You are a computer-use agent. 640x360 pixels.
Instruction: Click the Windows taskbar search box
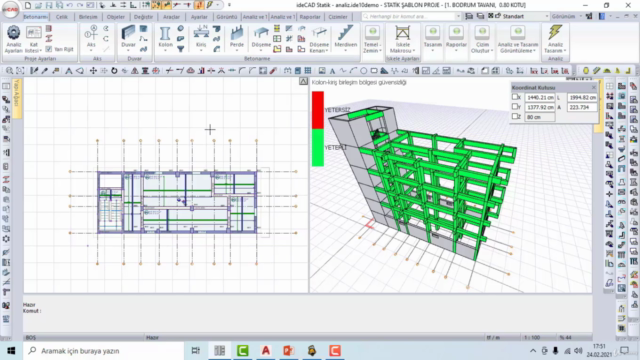pyautogui.click(x=104, y=351)
